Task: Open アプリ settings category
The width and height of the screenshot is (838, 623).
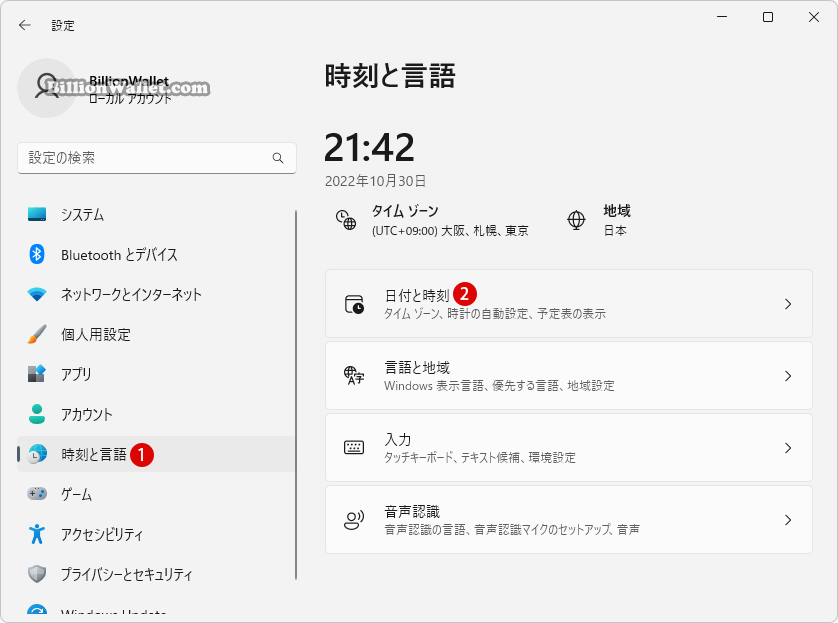Action: (156, 374)
